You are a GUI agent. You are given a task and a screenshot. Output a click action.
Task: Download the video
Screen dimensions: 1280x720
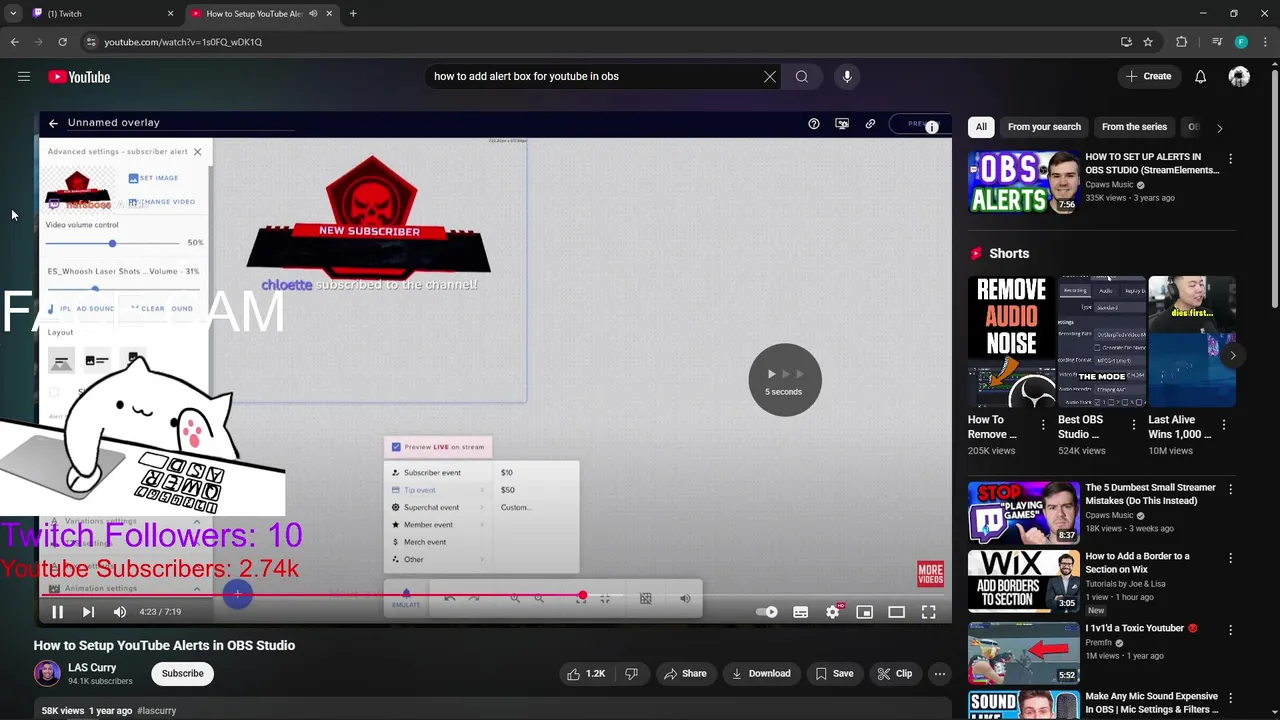761,674
